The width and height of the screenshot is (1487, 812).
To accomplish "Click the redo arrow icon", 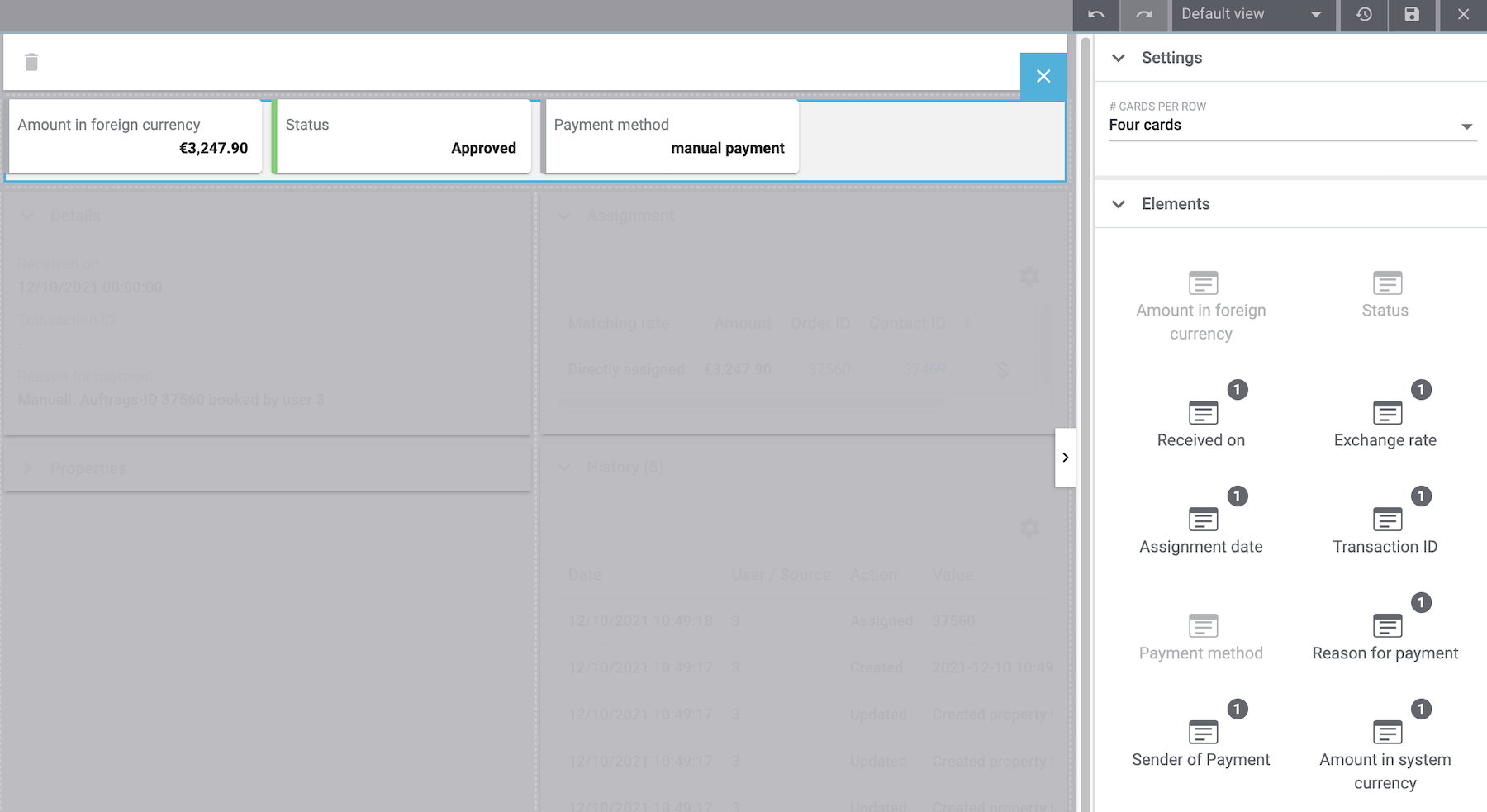I will (1143, 15).
